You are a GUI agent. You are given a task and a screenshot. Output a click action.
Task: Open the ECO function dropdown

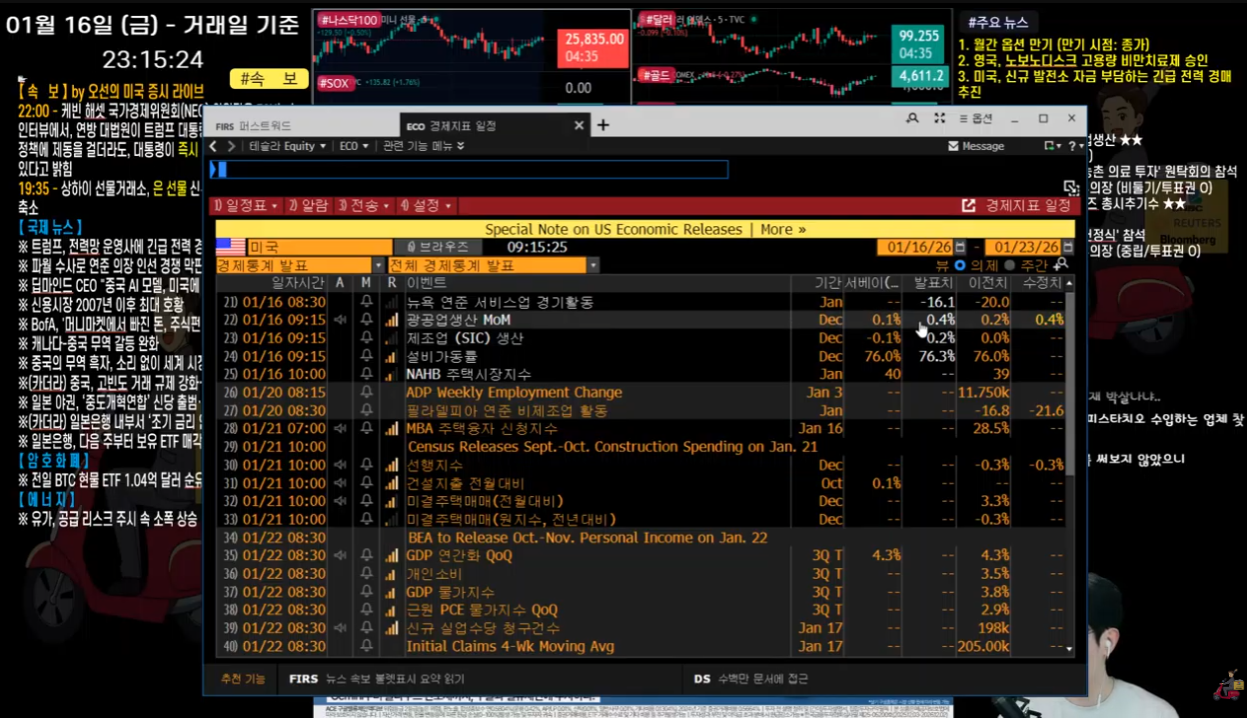point(354,146)
